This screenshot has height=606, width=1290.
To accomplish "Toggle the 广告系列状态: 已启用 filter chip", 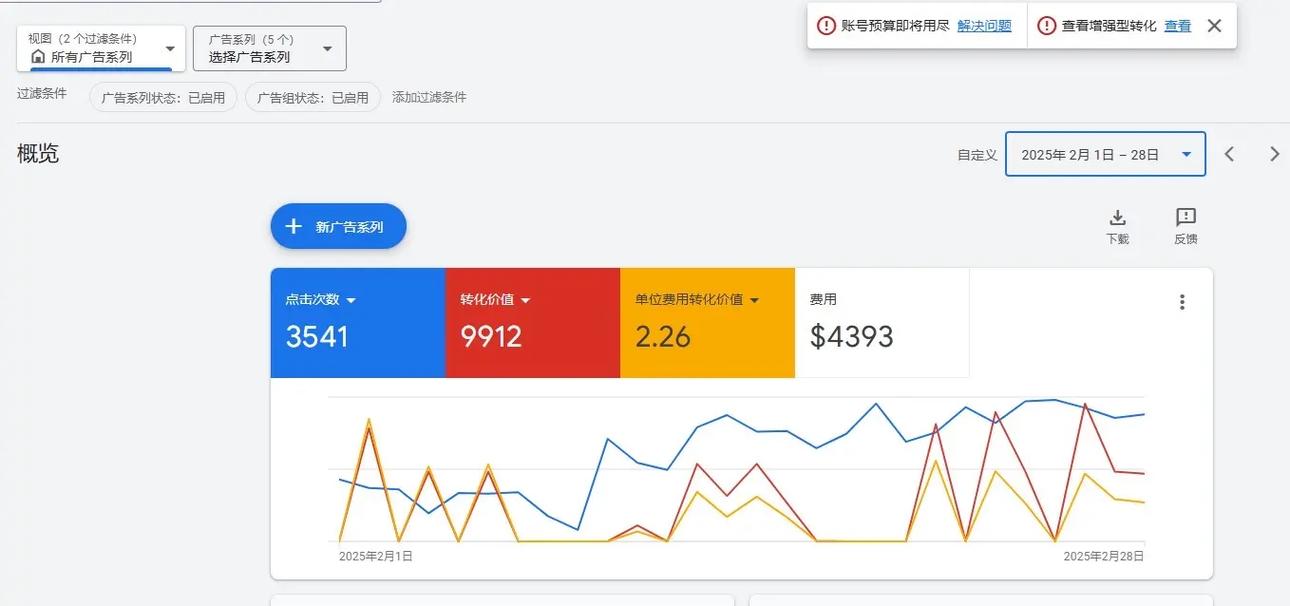I will pyautogui.click(x=163, y=95).
